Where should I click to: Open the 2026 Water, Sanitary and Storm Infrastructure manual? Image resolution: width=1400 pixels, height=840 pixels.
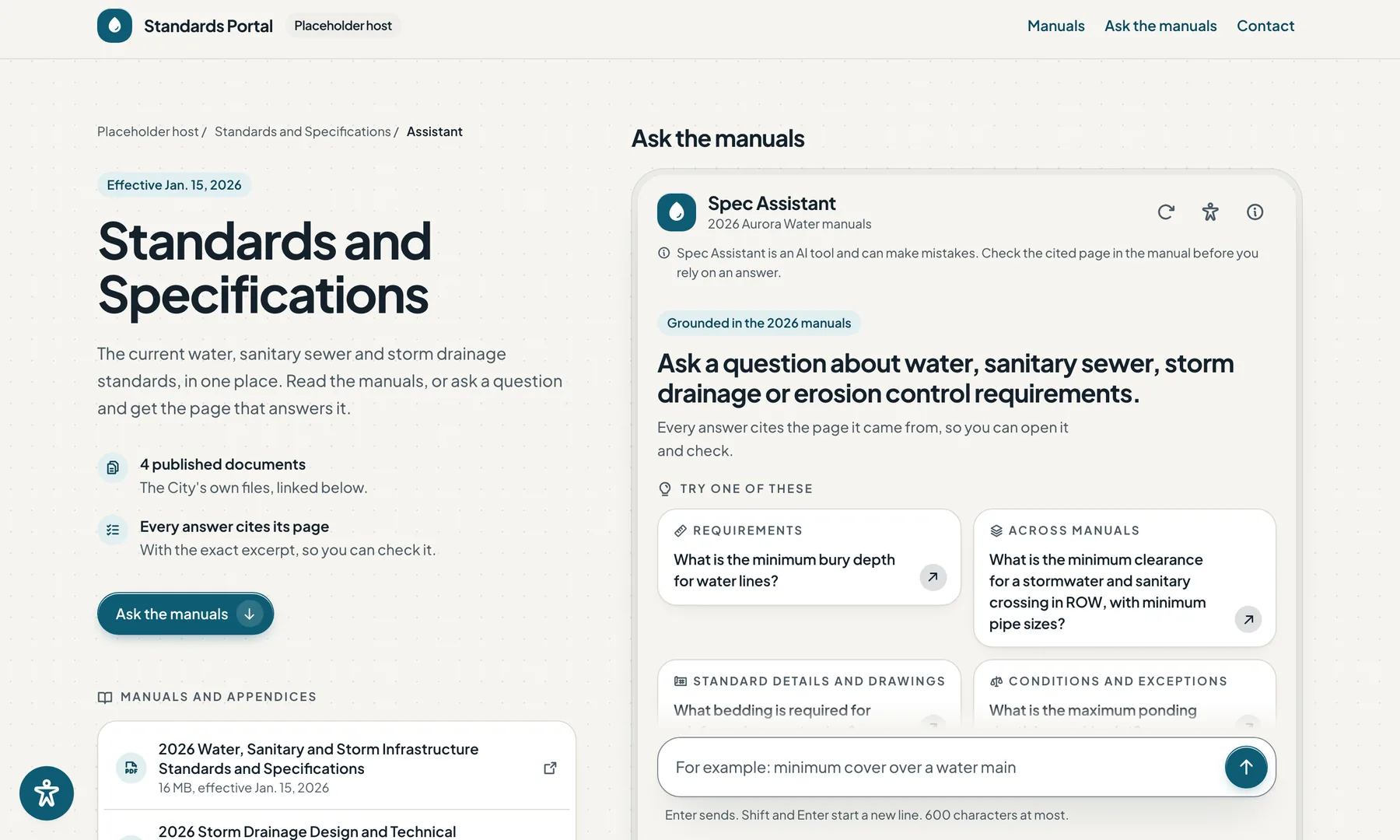(337, 767)
